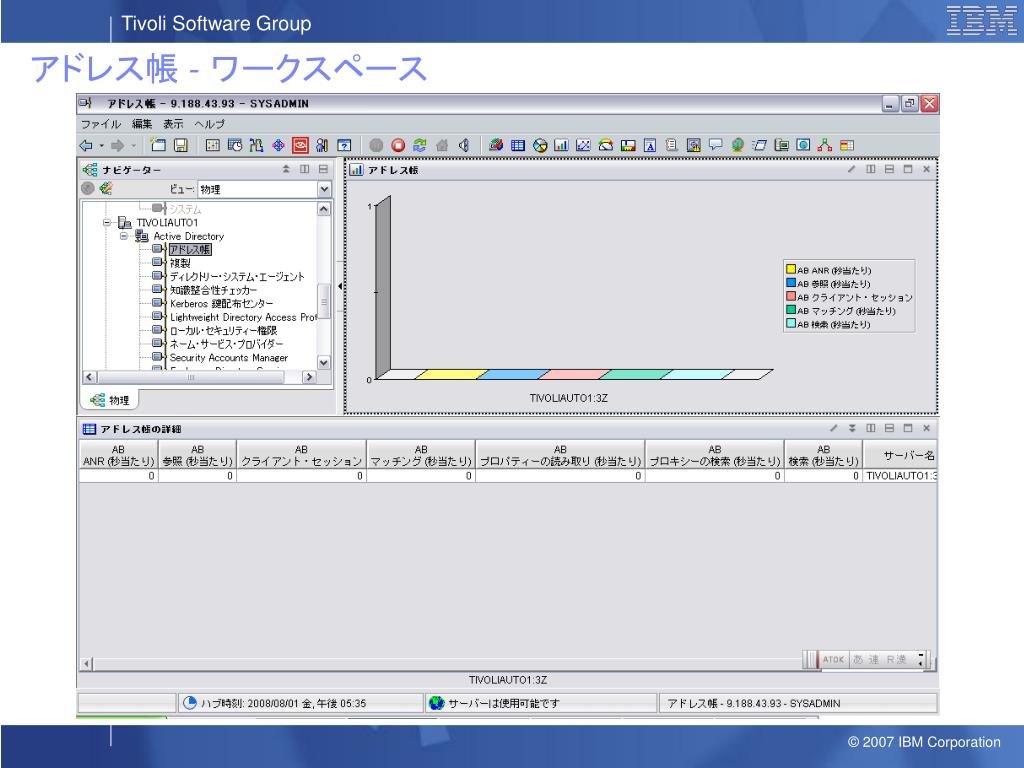1024x768 pixels.
Task: Click the Back navigation arrow
Action: tap(86, 146)
